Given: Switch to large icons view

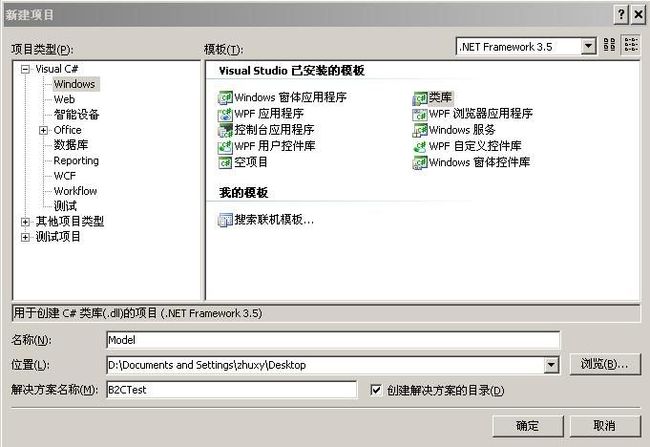Looking at the screenshot, I should point(609,45).
